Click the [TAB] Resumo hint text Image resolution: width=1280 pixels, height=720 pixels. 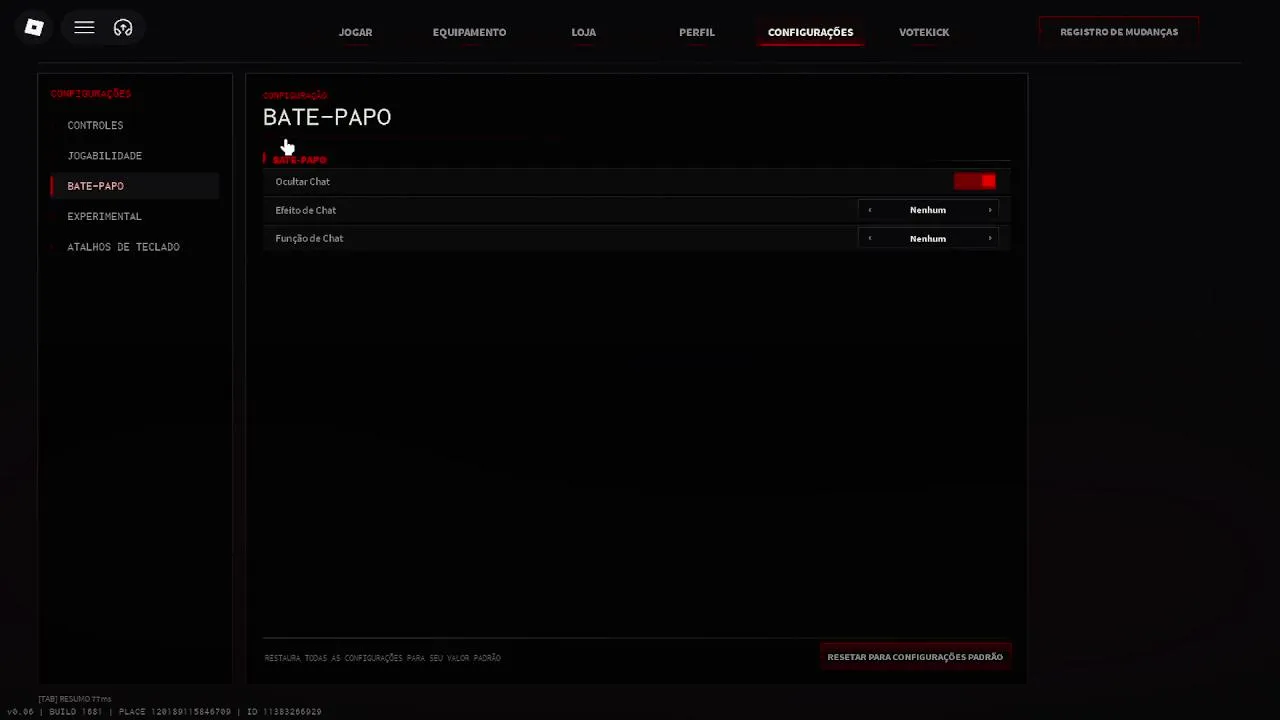[75, 699]
